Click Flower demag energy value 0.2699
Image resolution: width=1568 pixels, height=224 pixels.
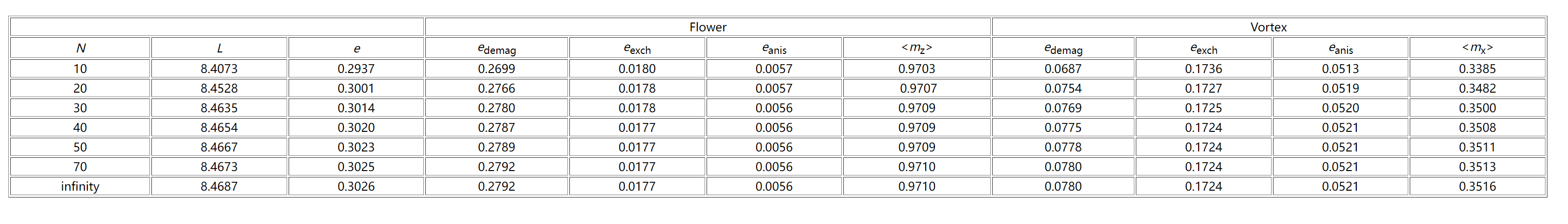point(496,69)
